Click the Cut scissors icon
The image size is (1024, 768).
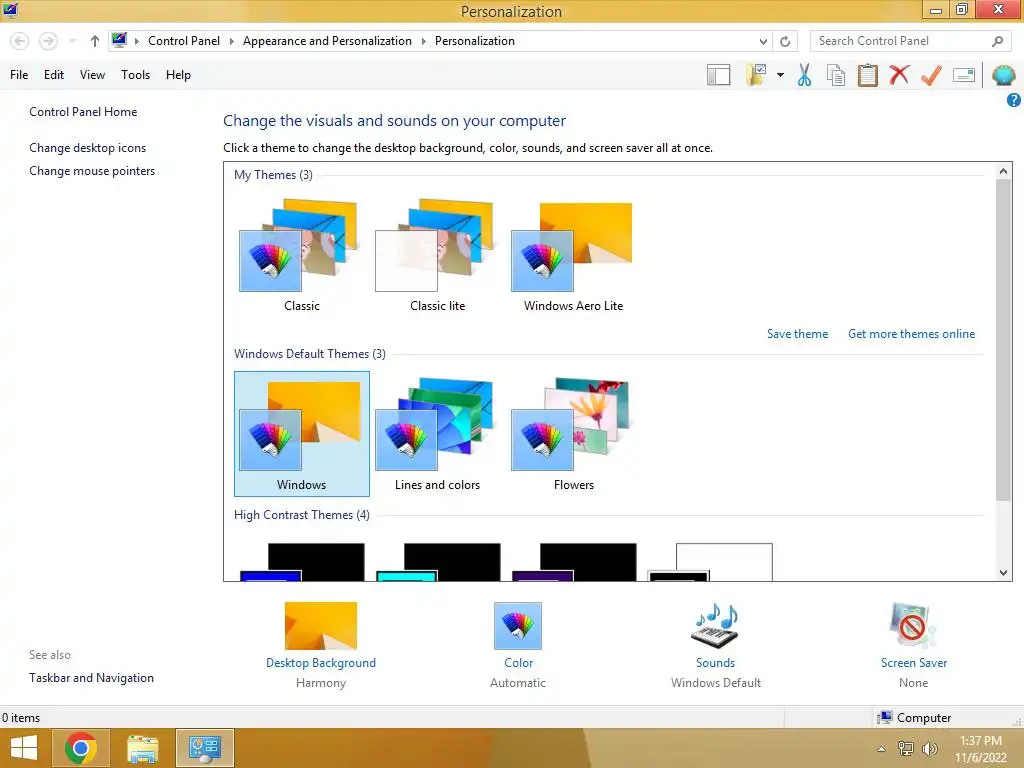click(x=805, y=75)
